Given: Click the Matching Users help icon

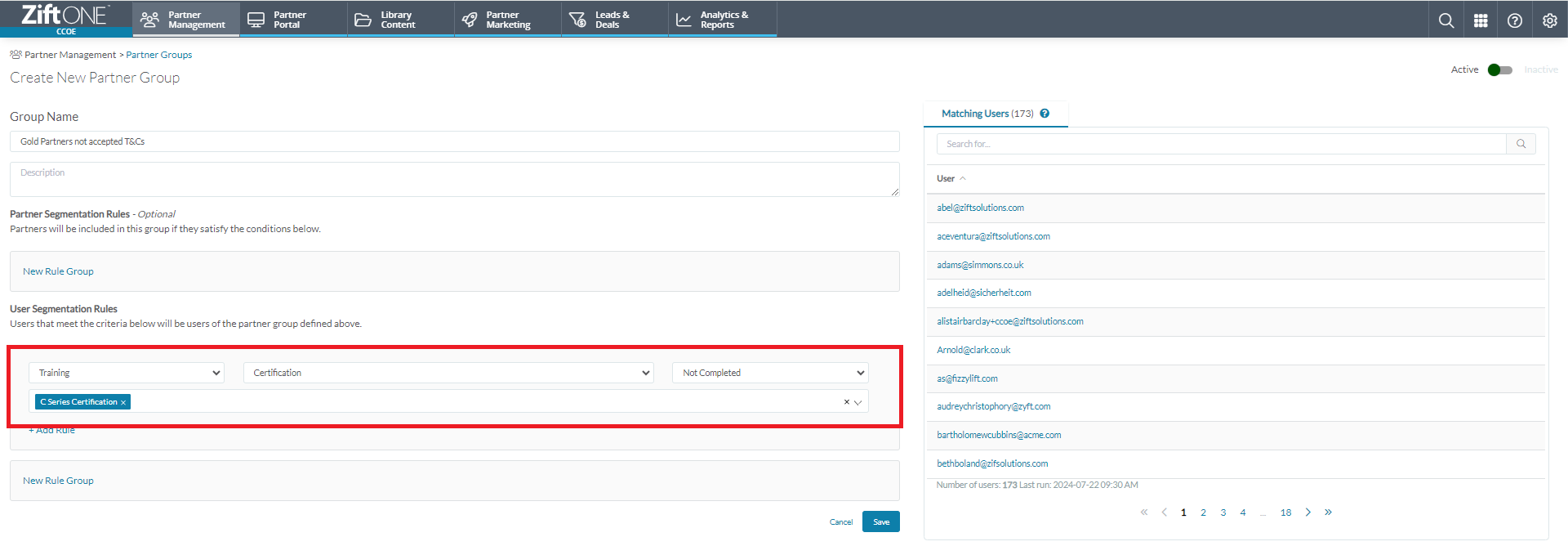Looking at the screenshot, I should point(1045,114).
